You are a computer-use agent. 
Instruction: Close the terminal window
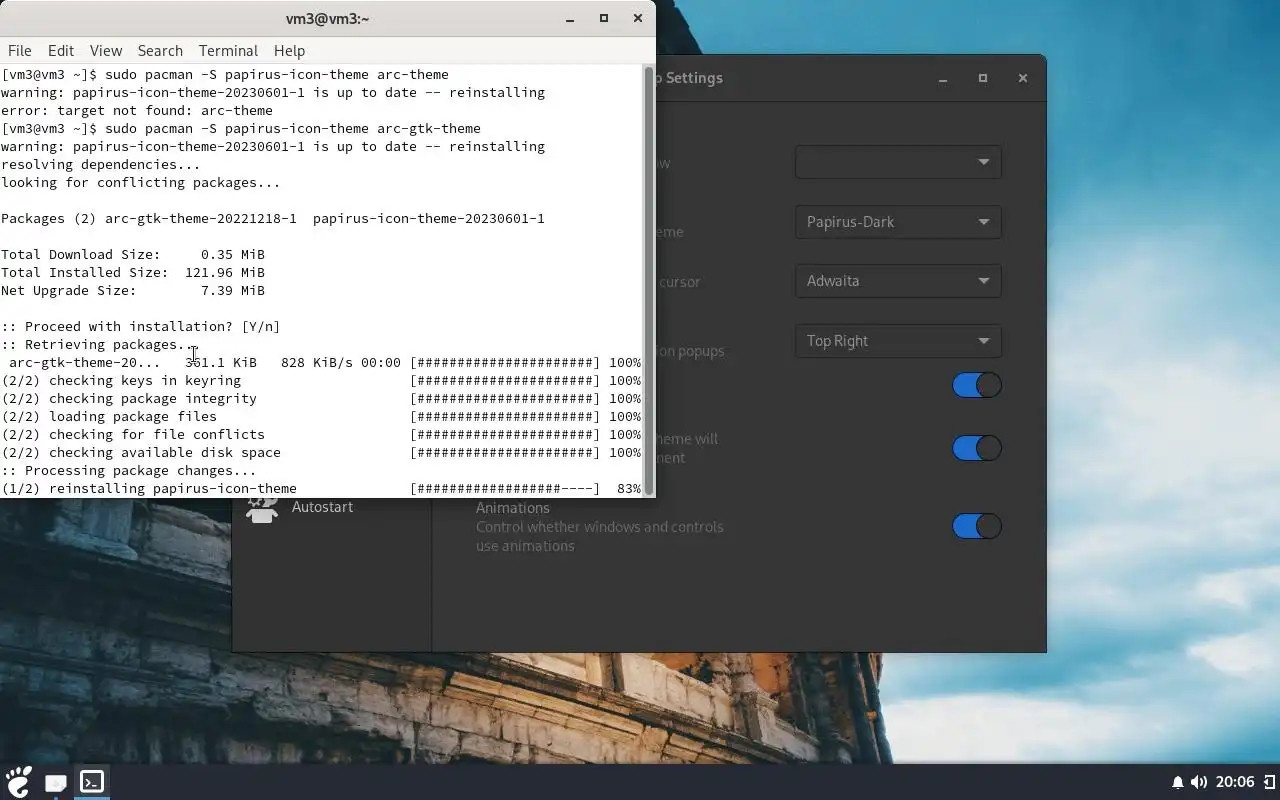tap(638, 18)
